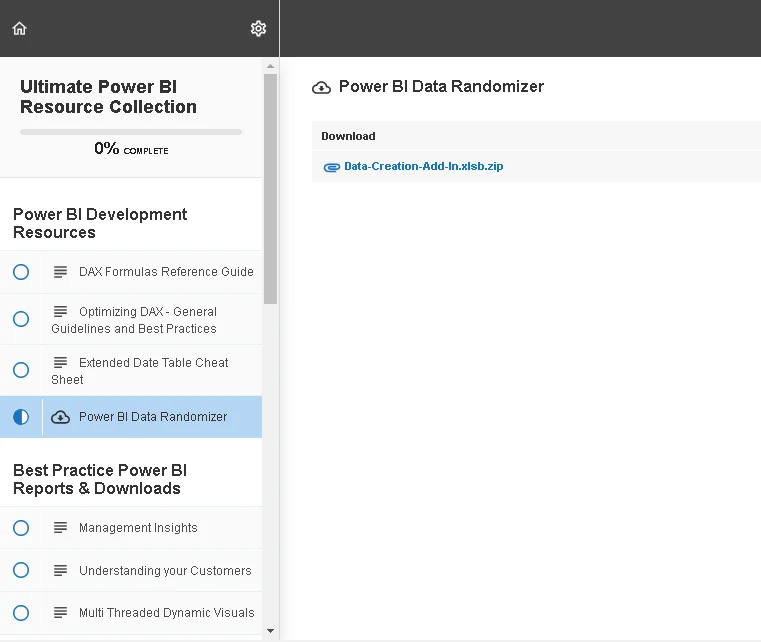761x642 pixels.
Task: Mark Management Insights complete via its circle
Action: (21, 527)
